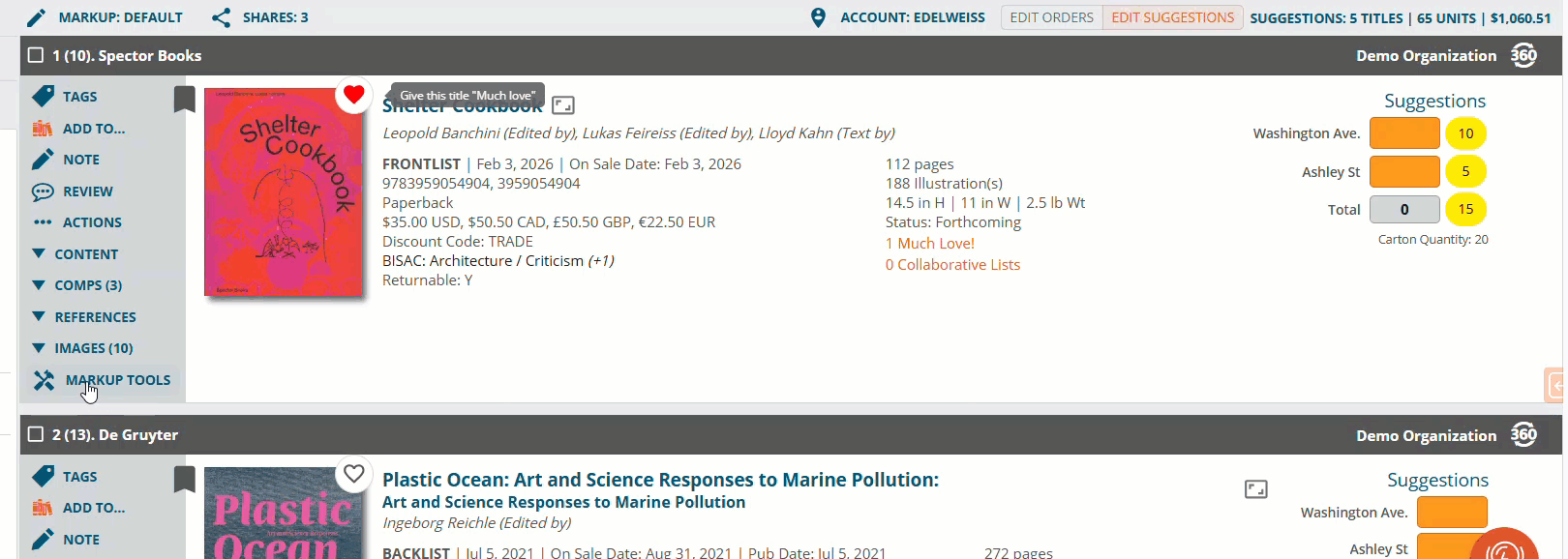Click the bookmark icon beside Shelter Cookbook cover
The height and width of the screenshot is (559, 1568).
pos(184,99)
